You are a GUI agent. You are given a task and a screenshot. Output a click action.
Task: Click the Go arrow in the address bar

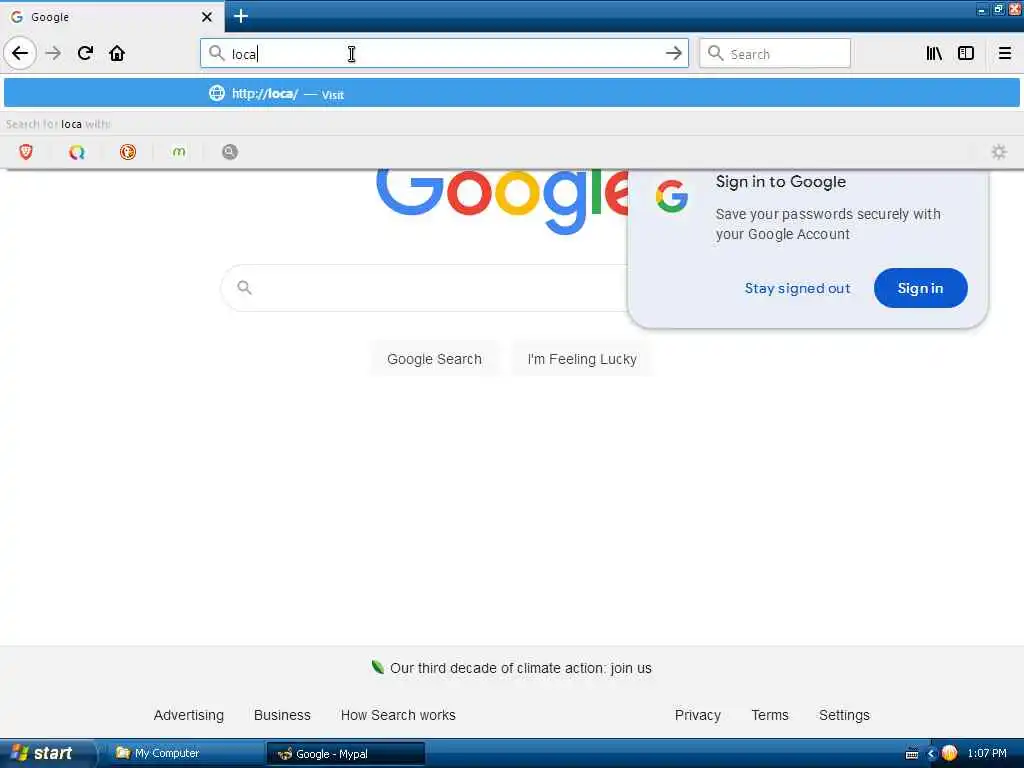point(673,53)
